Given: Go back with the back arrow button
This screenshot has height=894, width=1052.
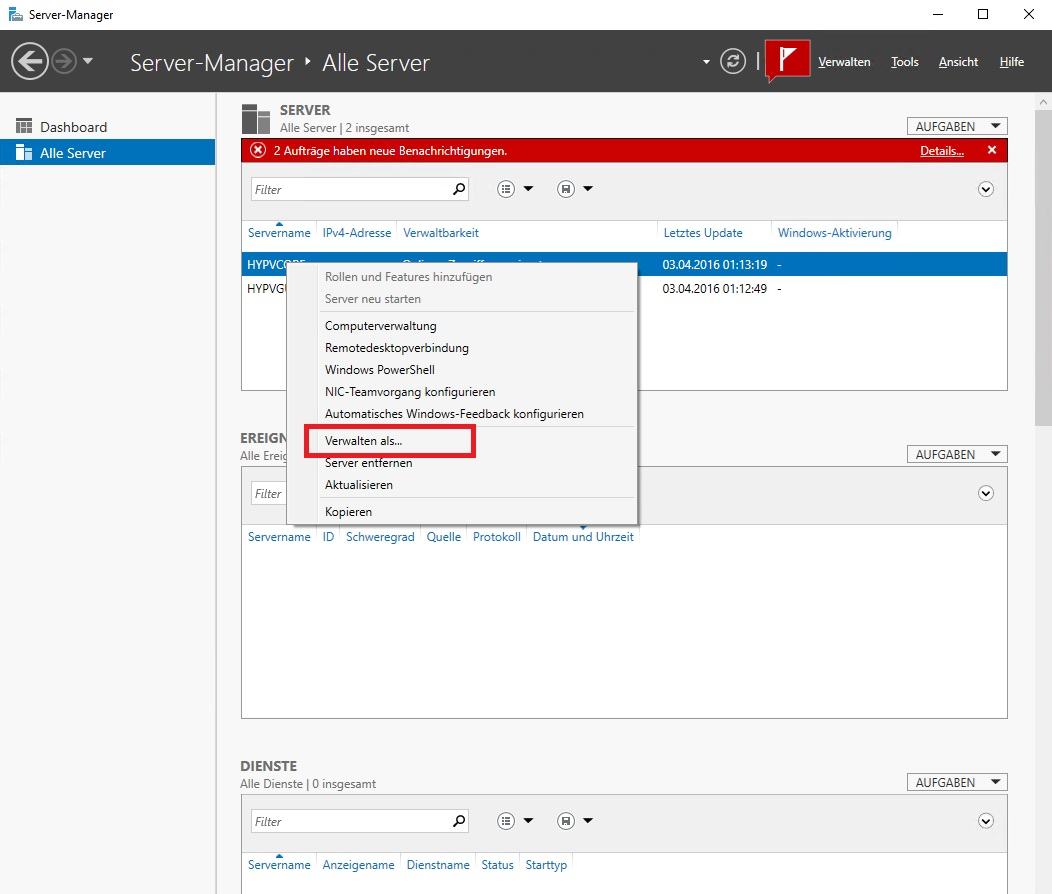Looking at the screenshot, I should click(30, 62).
